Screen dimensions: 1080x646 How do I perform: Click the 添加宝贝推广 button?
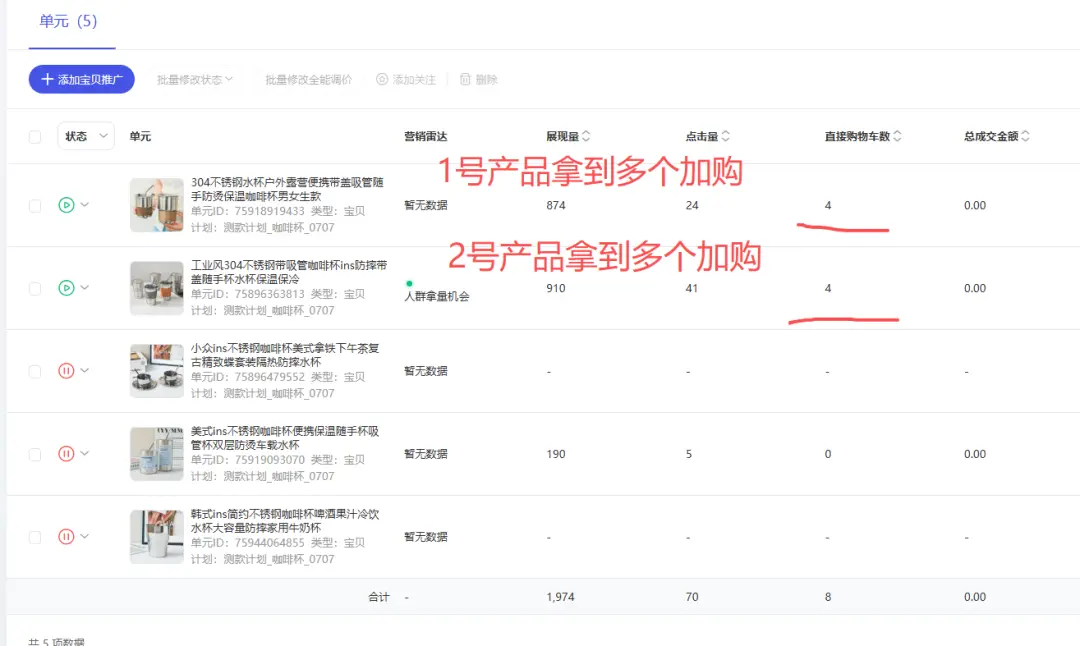(81, 79)
